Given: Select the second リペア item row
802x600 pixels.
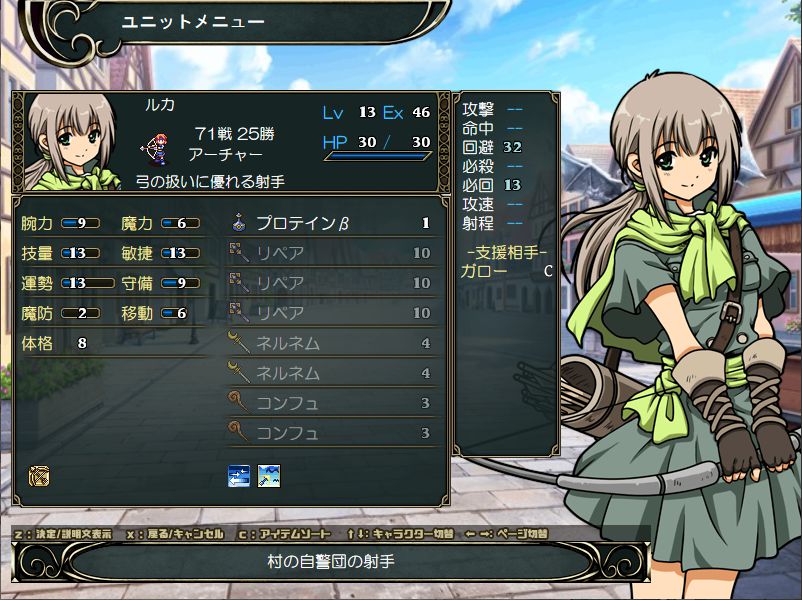Looking at the screenshot, I should coord(332,283).
